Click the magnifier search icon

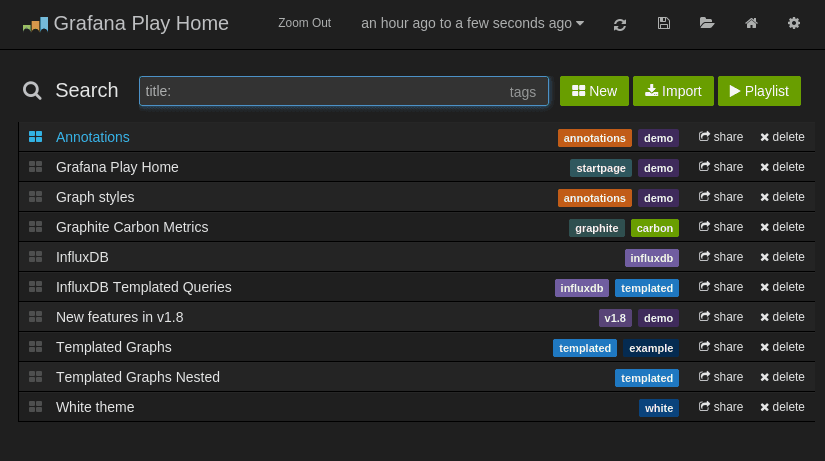32,91
